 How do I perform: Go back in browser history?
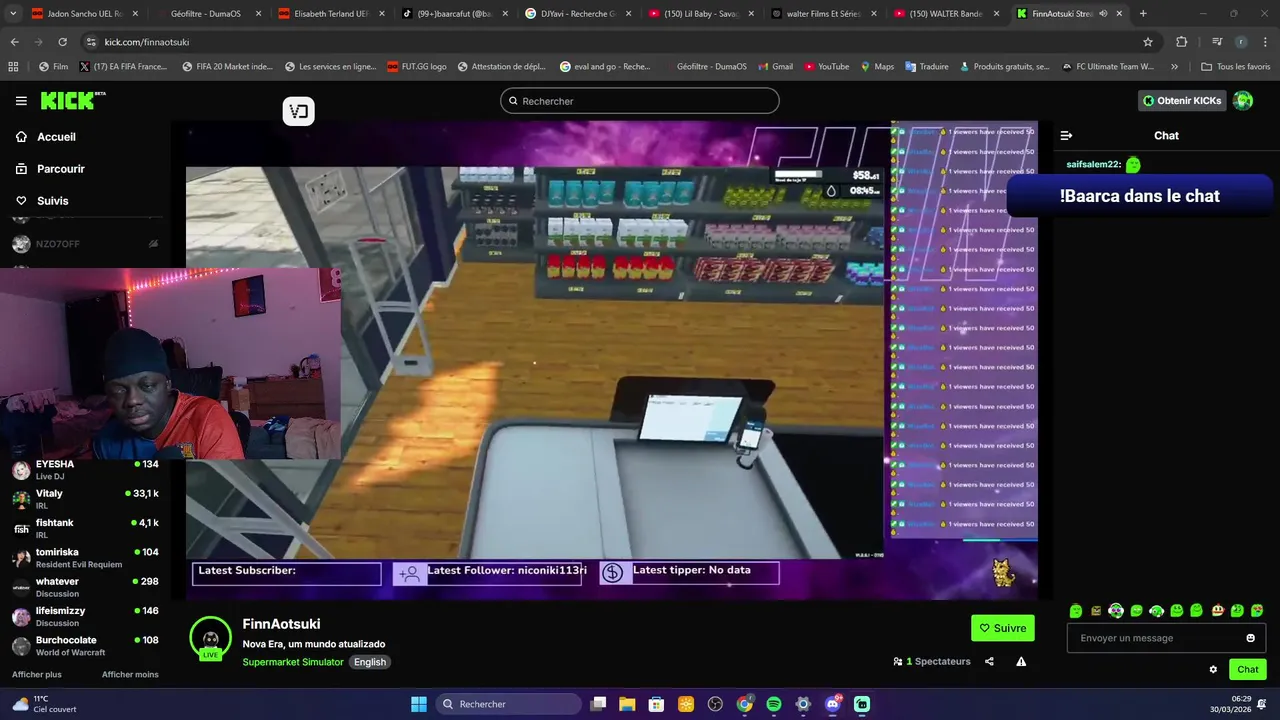click(x=14, y=42)
